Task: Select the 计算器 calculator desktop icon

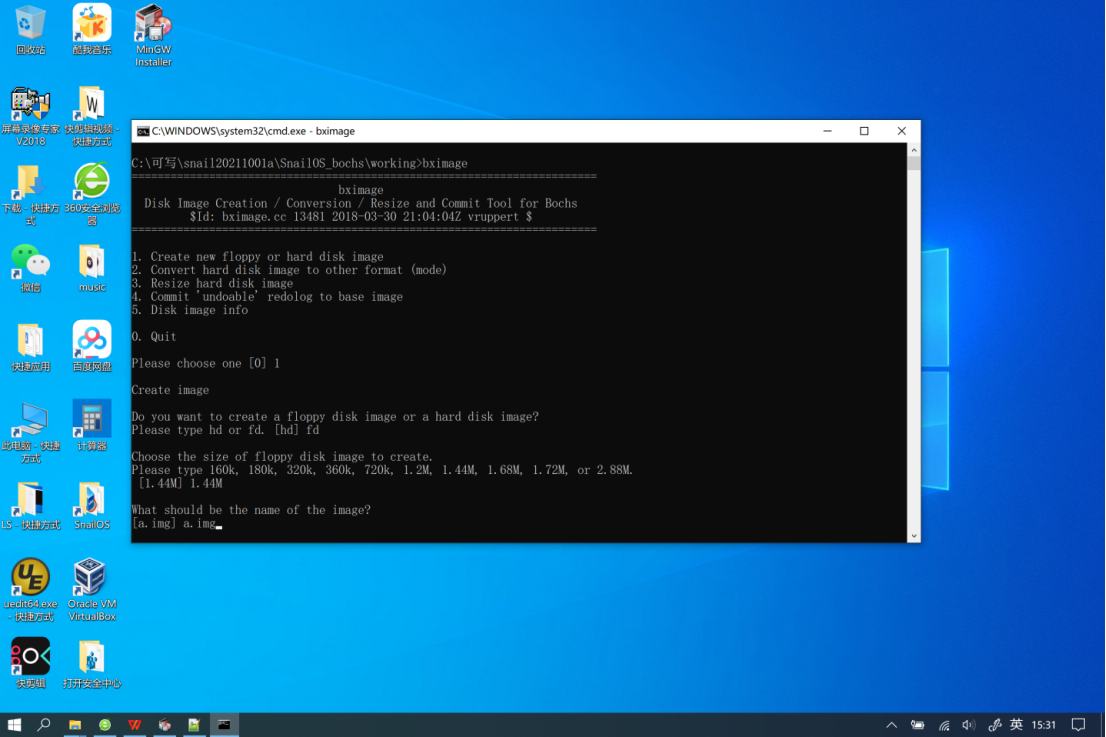Action: [x=92, y=427]
